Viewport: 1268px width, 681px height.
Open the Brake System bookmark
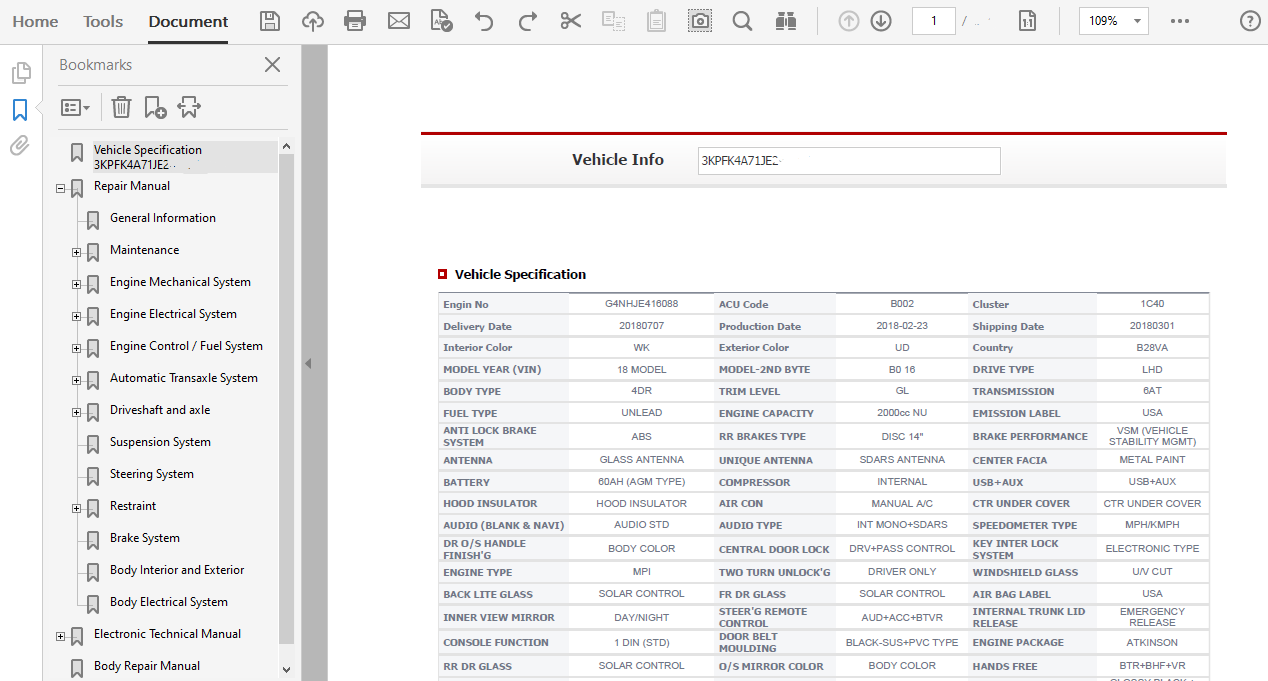click(x=145, y=538)
